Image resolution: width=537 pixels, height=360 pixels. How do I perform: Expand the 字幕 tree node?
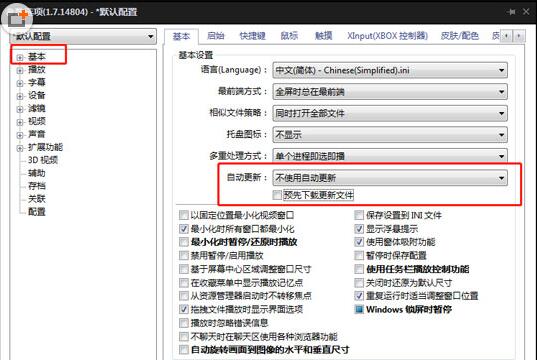coord(20,83)
